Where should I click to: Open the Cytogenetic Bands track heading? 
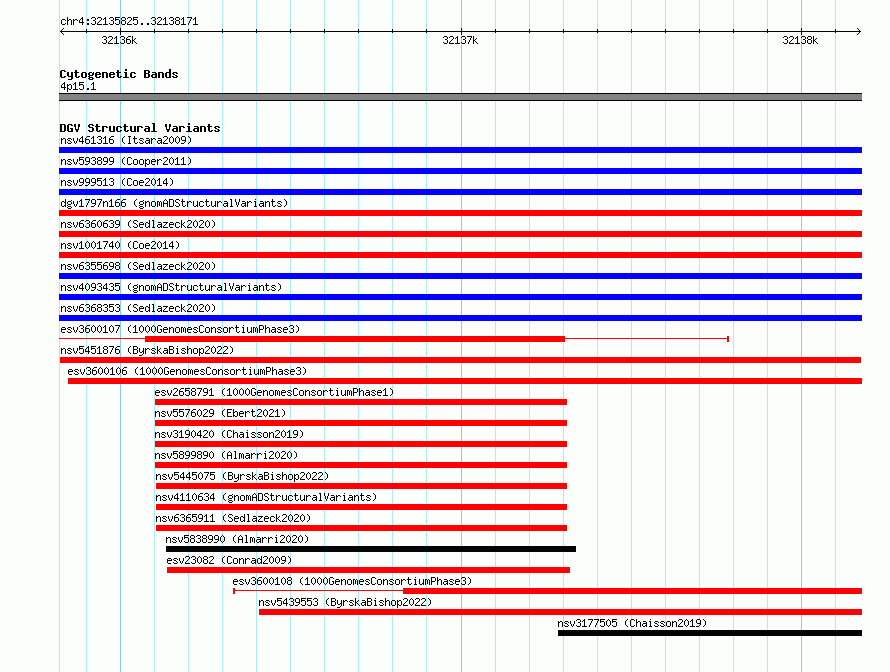click(119, 74)
